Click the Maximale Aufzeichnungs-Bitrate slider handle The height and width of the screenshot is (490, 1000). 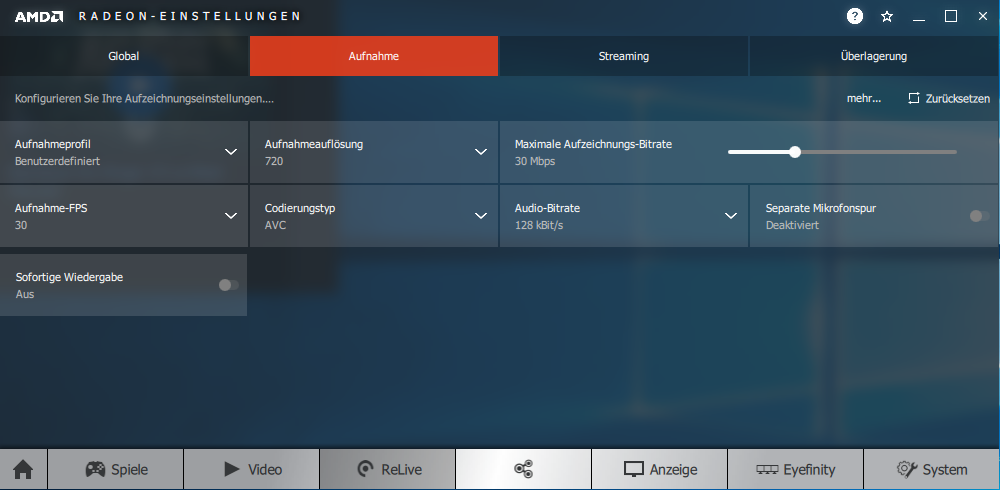(795, 152)
